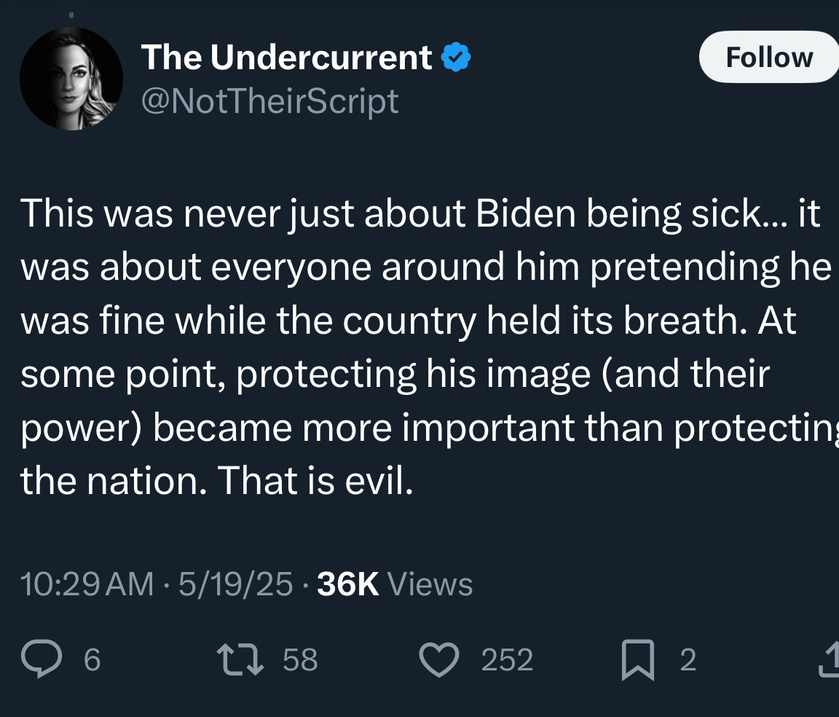Like the tweet with the heart icon
Viewport: 839px width, 717px height.
click(439, 660)
